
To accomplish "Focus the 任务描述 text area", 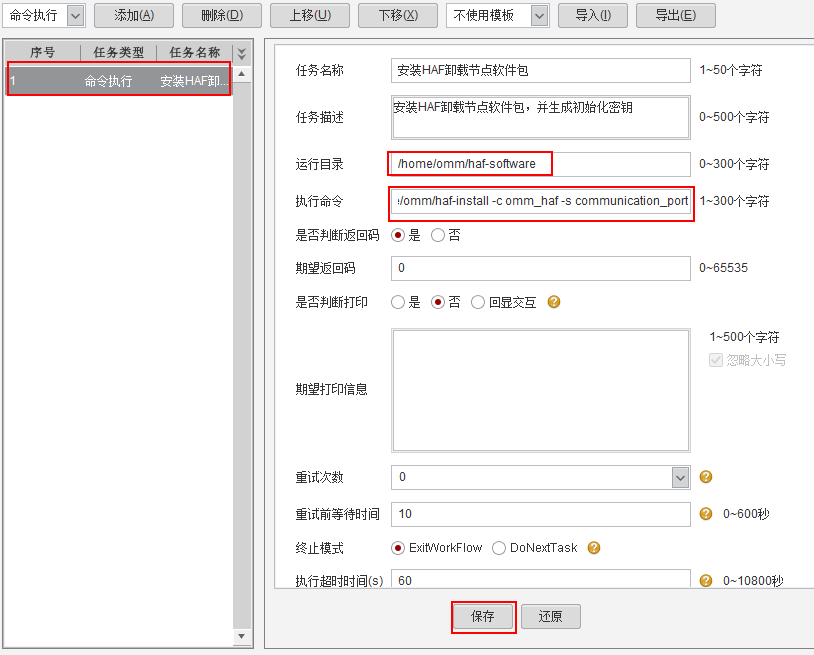I will pos(540,117).
